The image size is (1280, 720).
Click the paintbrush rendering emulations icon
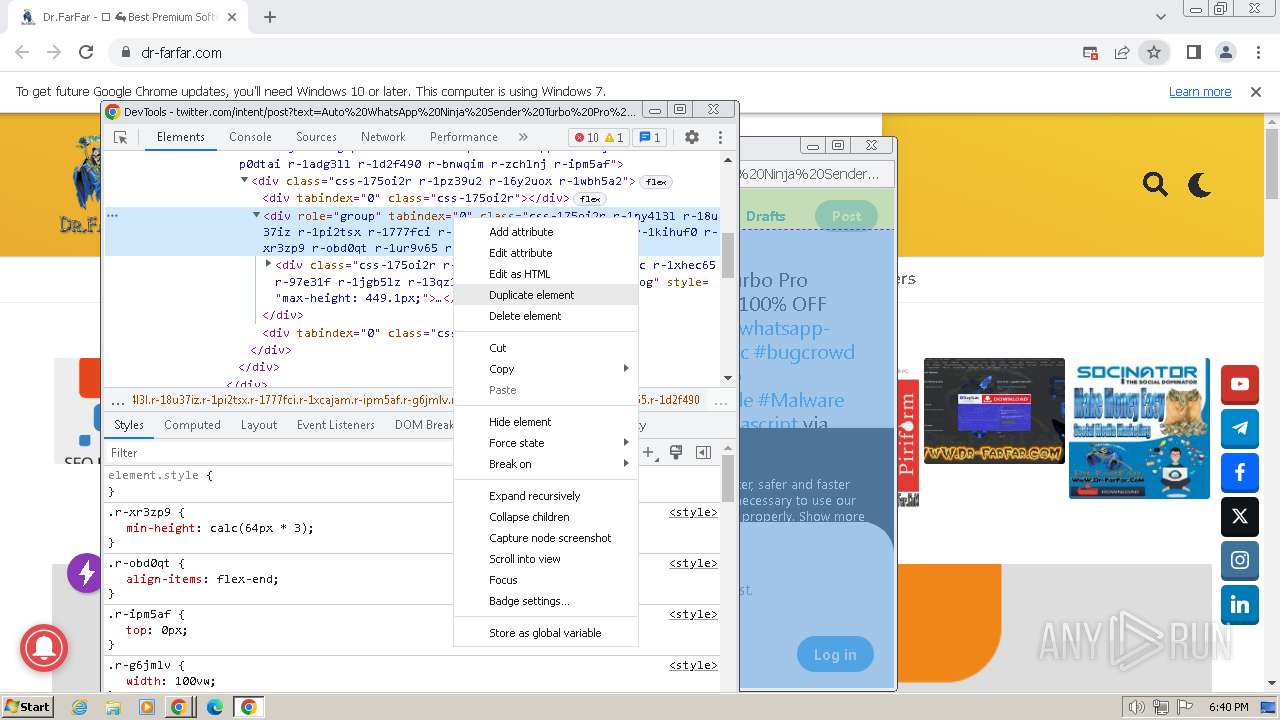click(x=676, y=453)
